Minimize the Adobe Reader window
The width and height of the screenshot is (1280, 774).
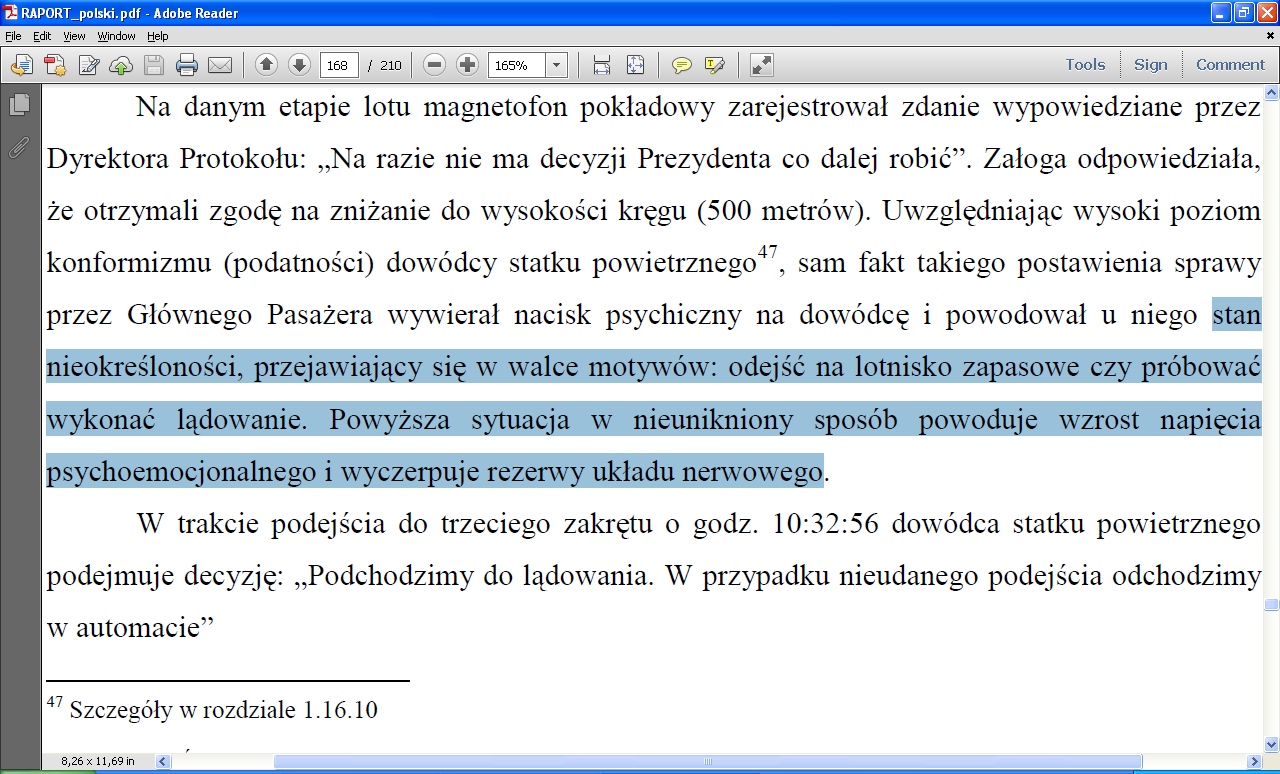[x=1221, y=12]
